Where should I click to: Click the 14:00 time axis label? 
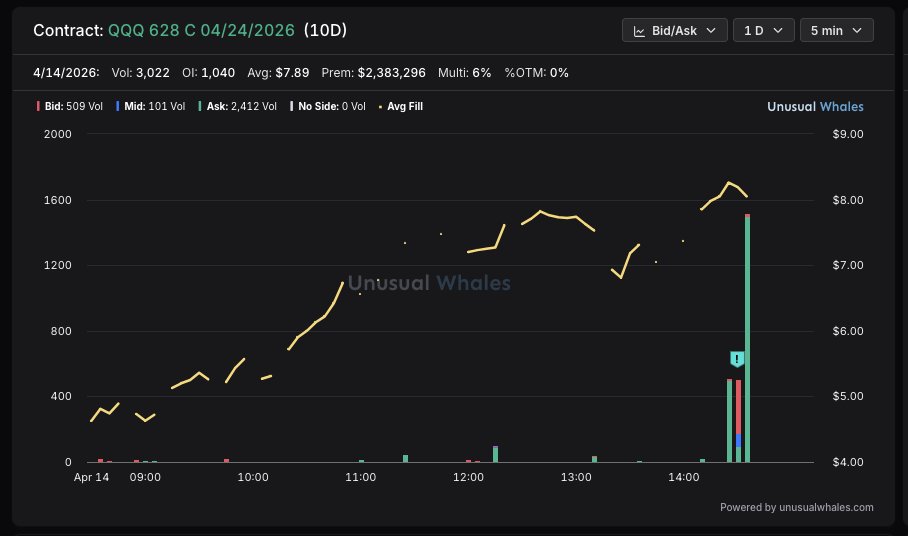pos(683,478)
